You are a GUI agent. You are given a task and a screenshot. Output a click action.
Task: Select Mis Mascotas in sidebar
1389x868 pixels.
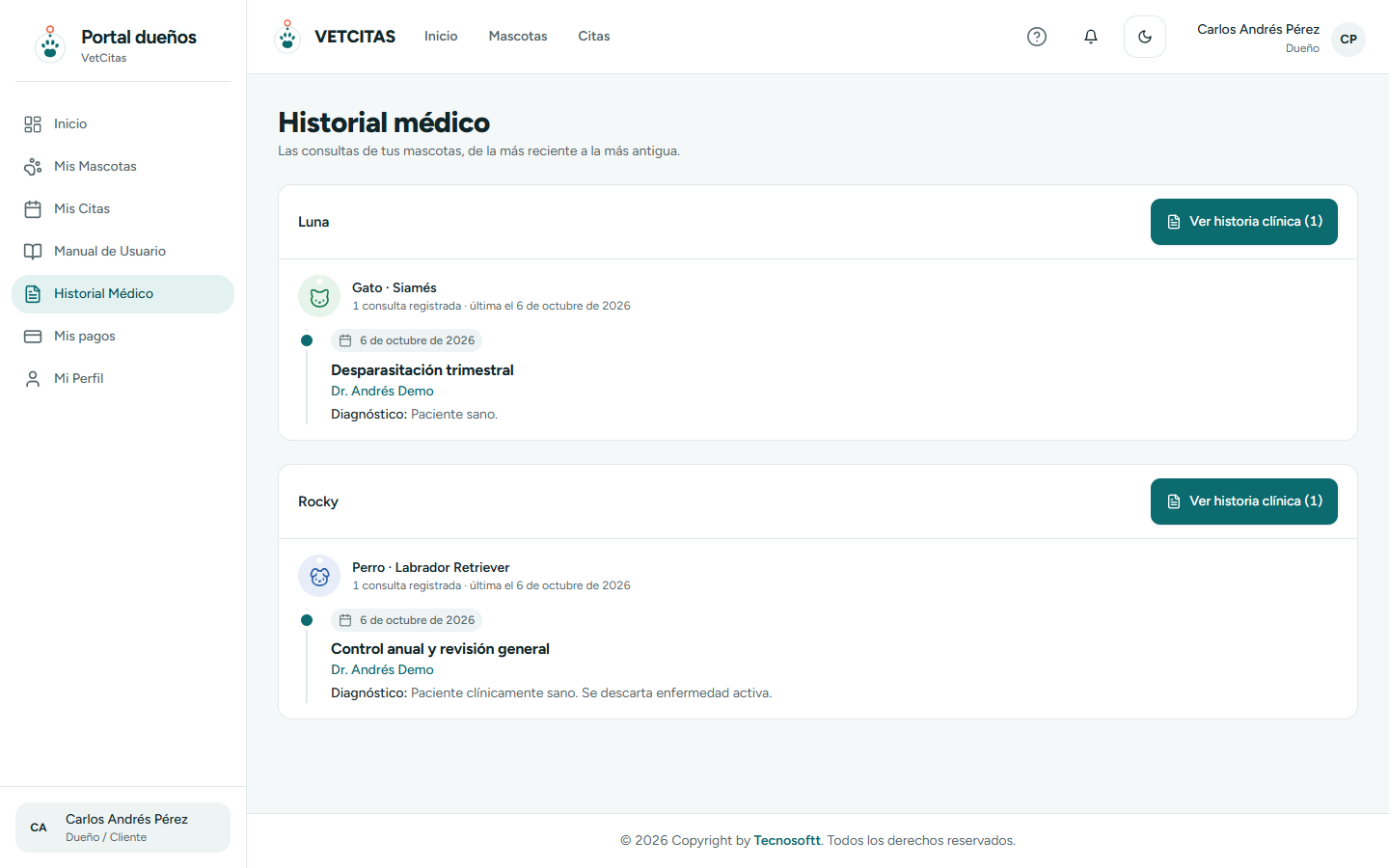pos(95,167)
